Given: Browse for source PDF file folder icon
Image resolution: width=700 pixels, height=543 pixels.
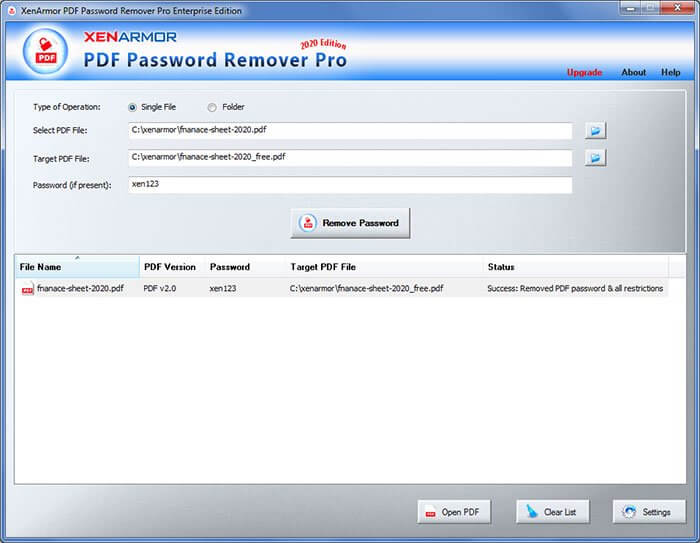Looking at the screenshot, I should (x=596, y=130).
